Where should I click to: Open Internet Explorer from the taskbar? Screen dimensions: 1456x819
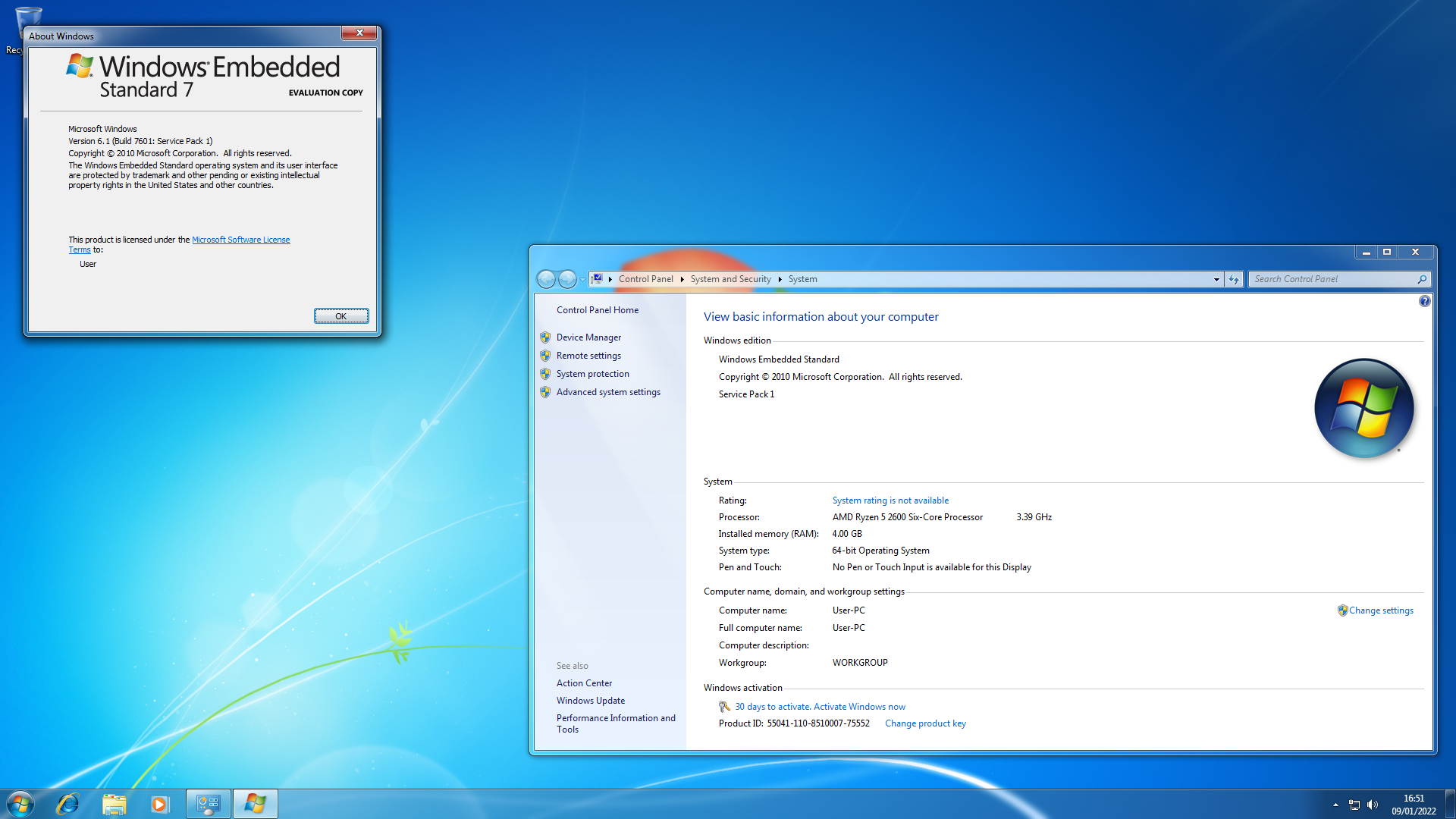pyautogui.click(x=67, y=804)
